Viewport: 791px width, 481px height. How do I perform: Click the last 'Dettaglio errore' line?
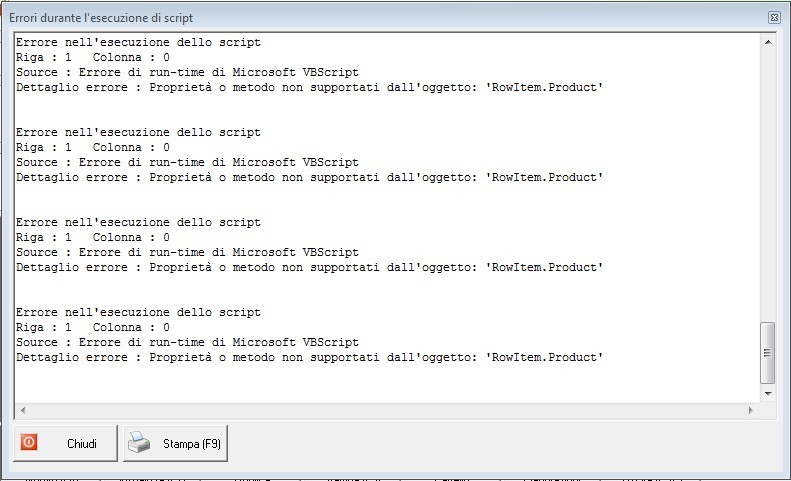[310, 357]
